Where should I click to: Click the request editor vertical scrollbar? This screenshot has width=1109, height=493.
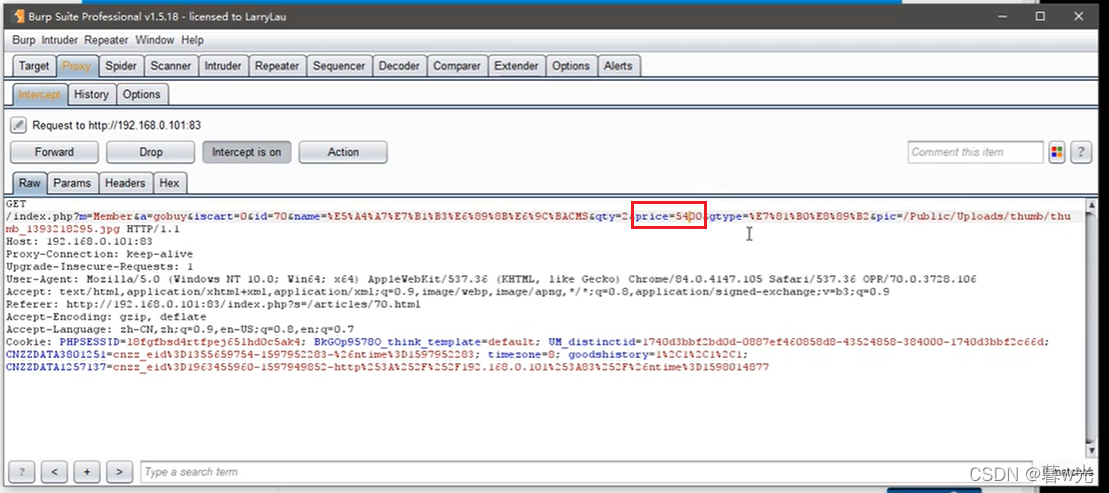pos(1091,325)
